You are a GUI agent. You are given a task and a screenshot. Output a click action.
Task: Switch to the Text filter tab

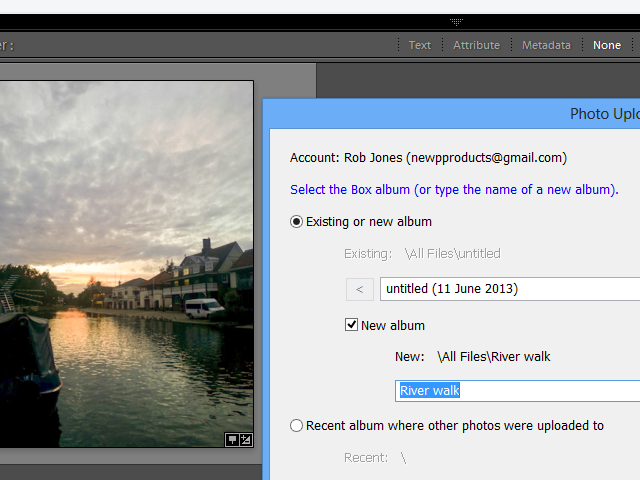pyautogui.click(x=420, y=45)
